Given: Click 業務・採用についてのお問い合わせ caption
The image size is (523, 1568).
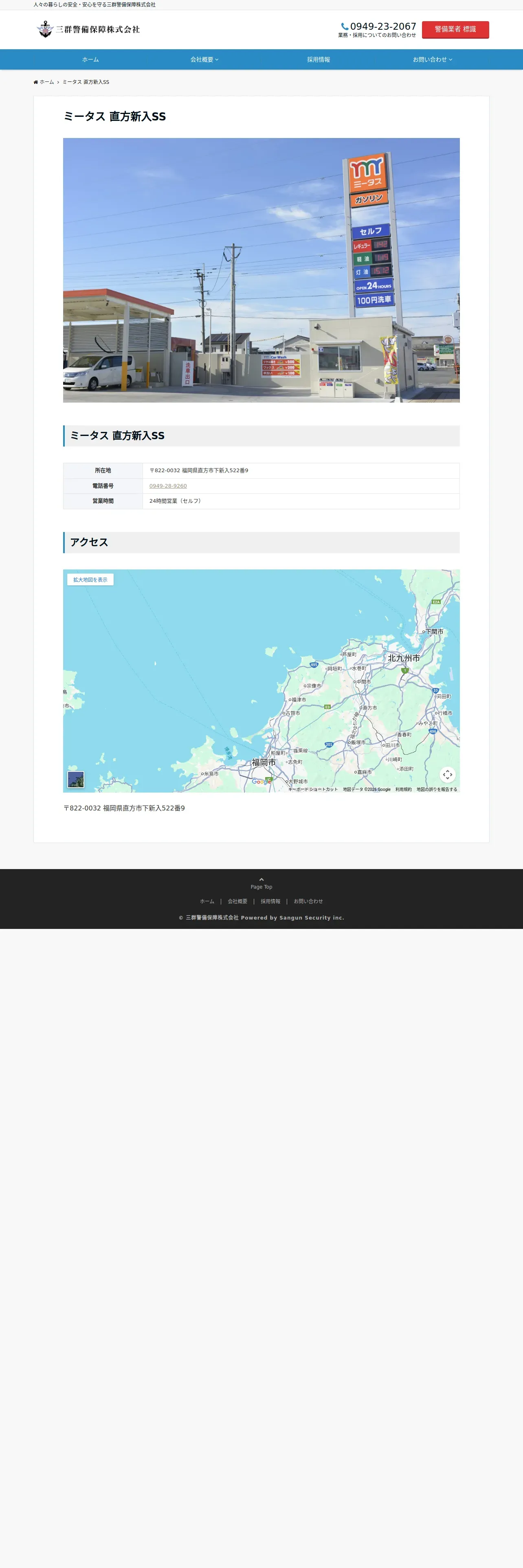Looking at the screenshot, I should coord(377,35).
